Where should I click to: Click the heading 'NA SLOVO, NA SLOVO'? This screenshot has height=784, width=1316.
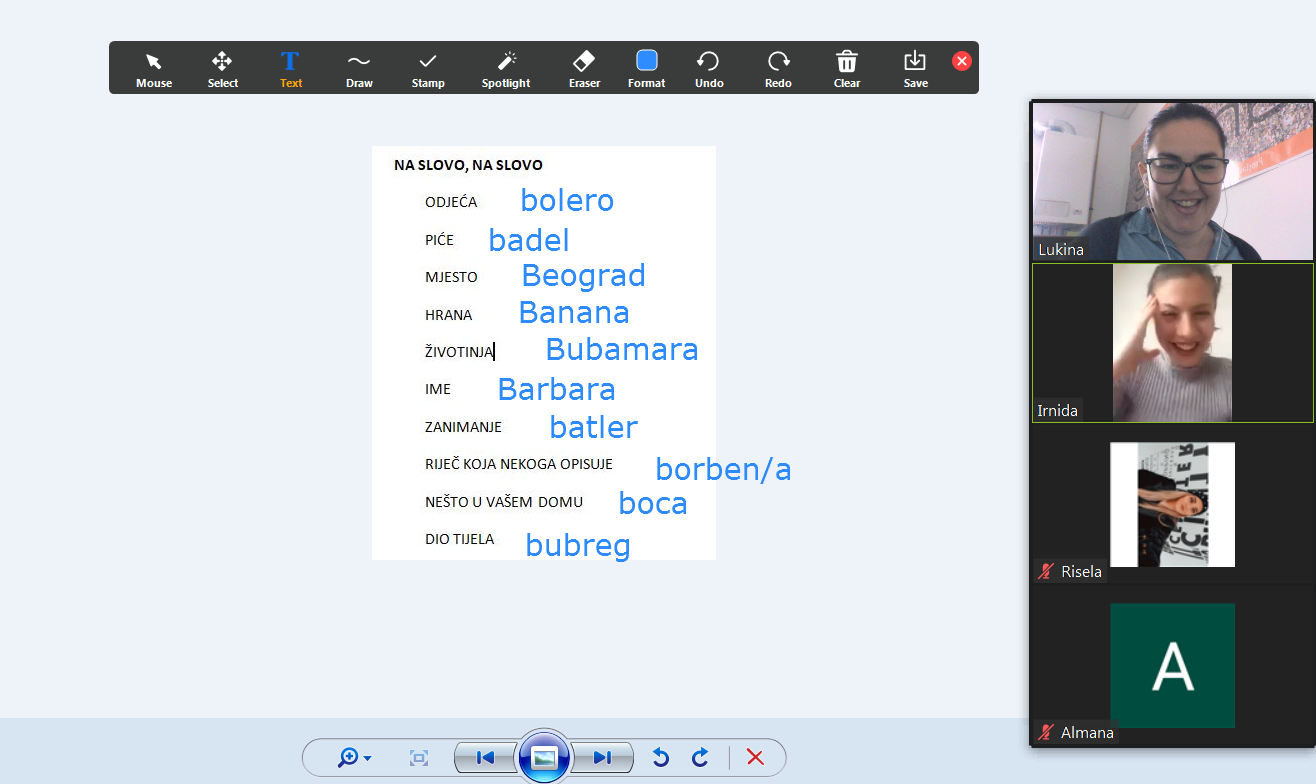[x=468, y=165]
